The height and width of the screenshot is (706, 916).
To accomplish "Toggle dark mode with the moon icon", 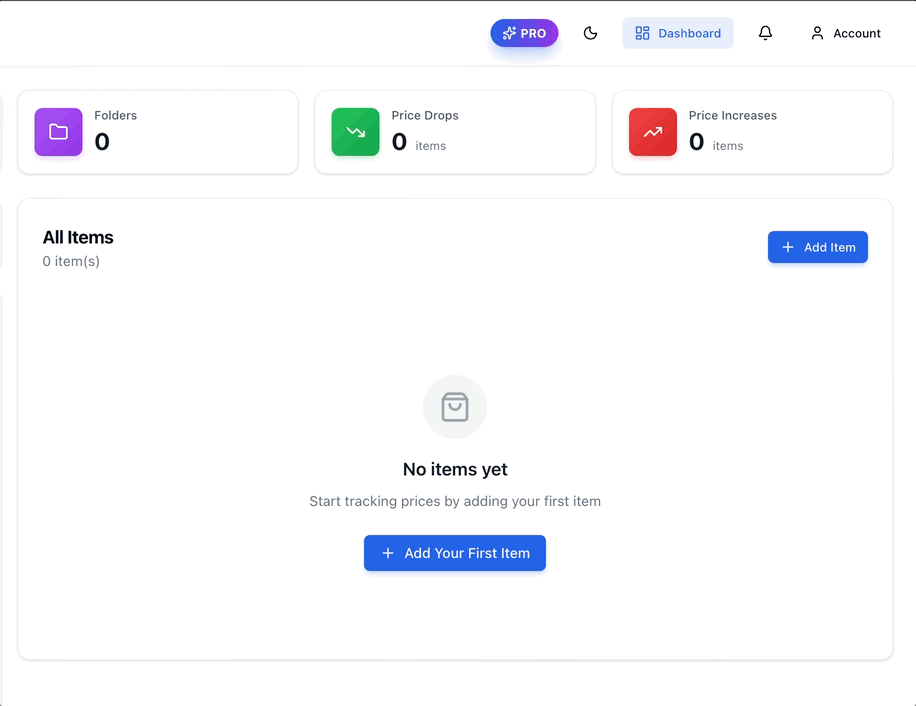I will tap(590, 32).
